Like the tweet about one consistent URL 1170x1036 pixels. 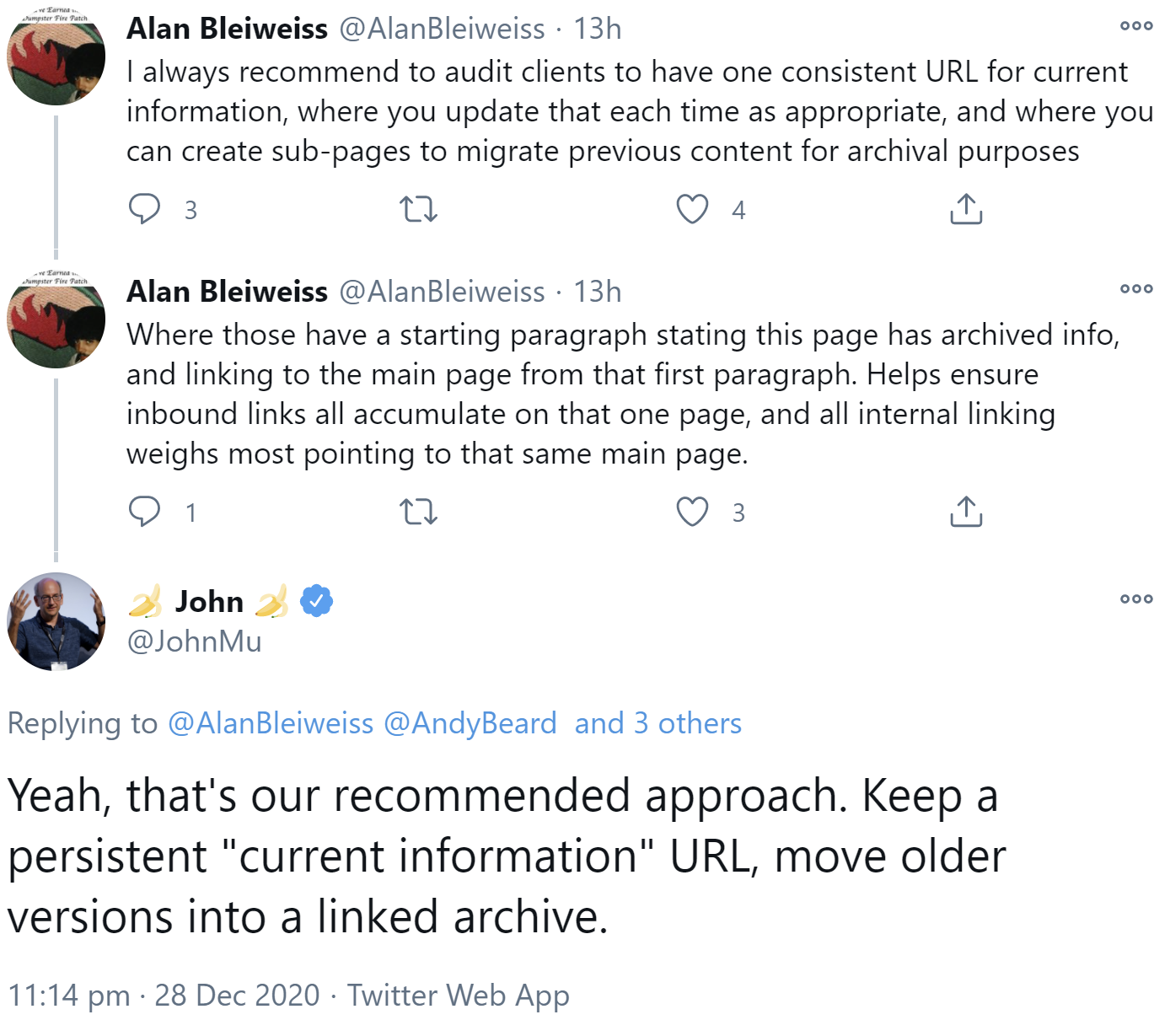click(692, 209)
